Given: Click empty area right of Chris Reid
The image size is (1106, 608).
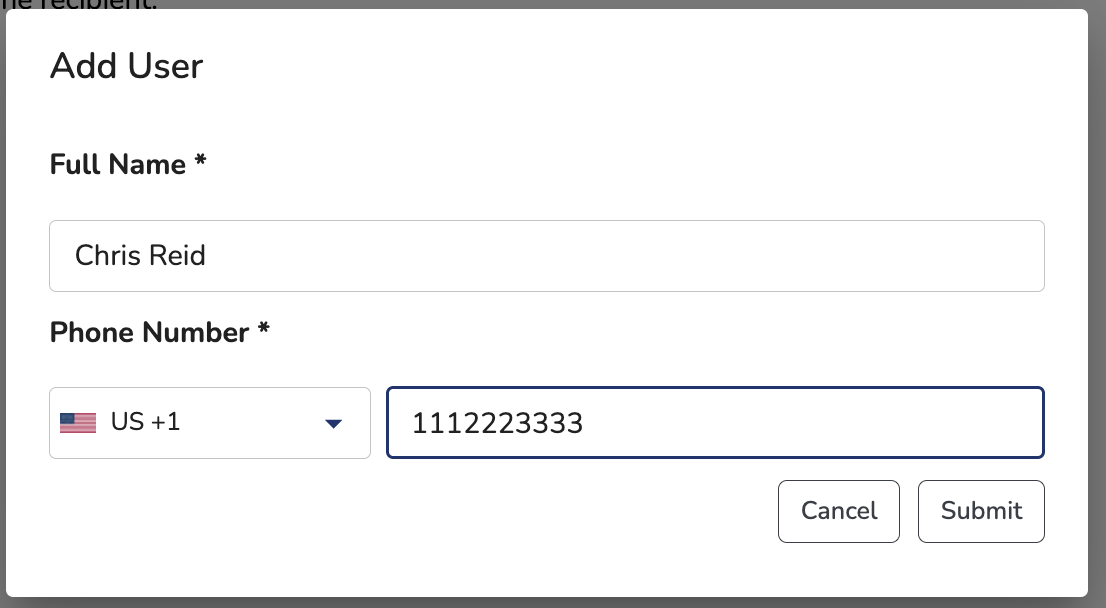Looking at the screenshot, I should [x=621, y=256].
